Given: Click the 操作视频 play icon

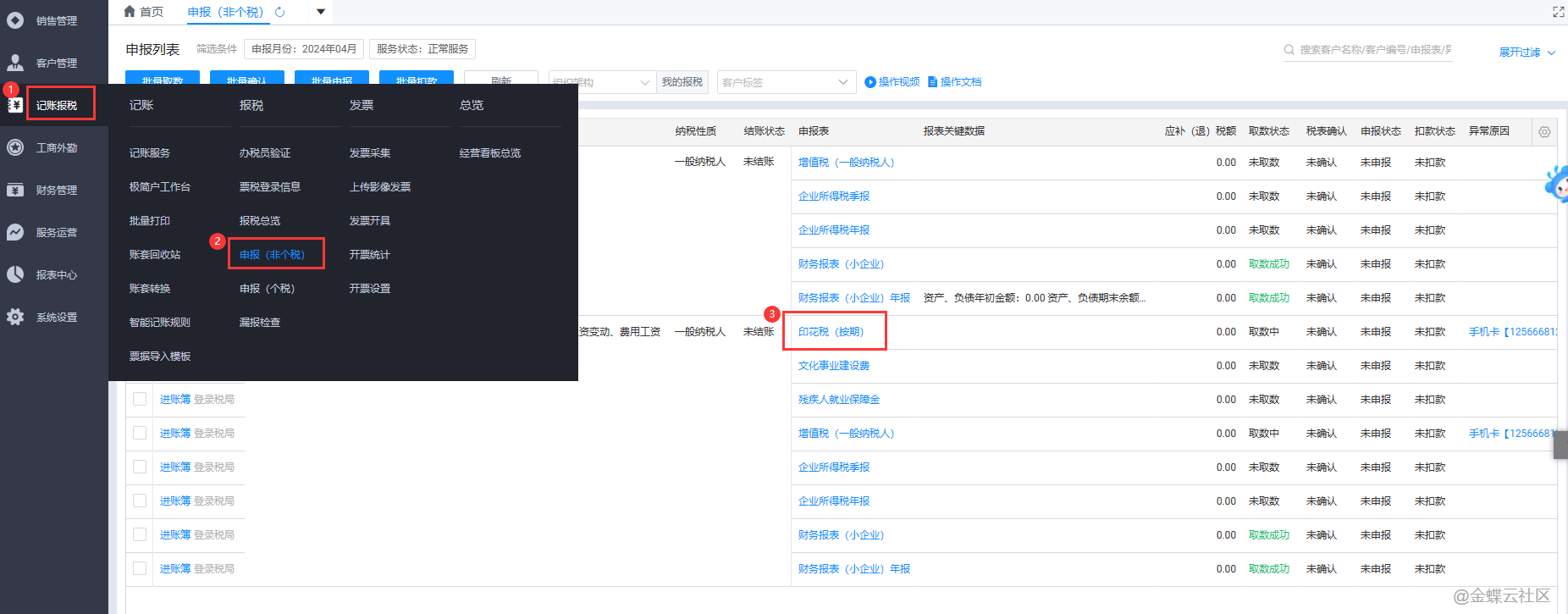Looking at the screenshot, I should (x=870, y=82).
